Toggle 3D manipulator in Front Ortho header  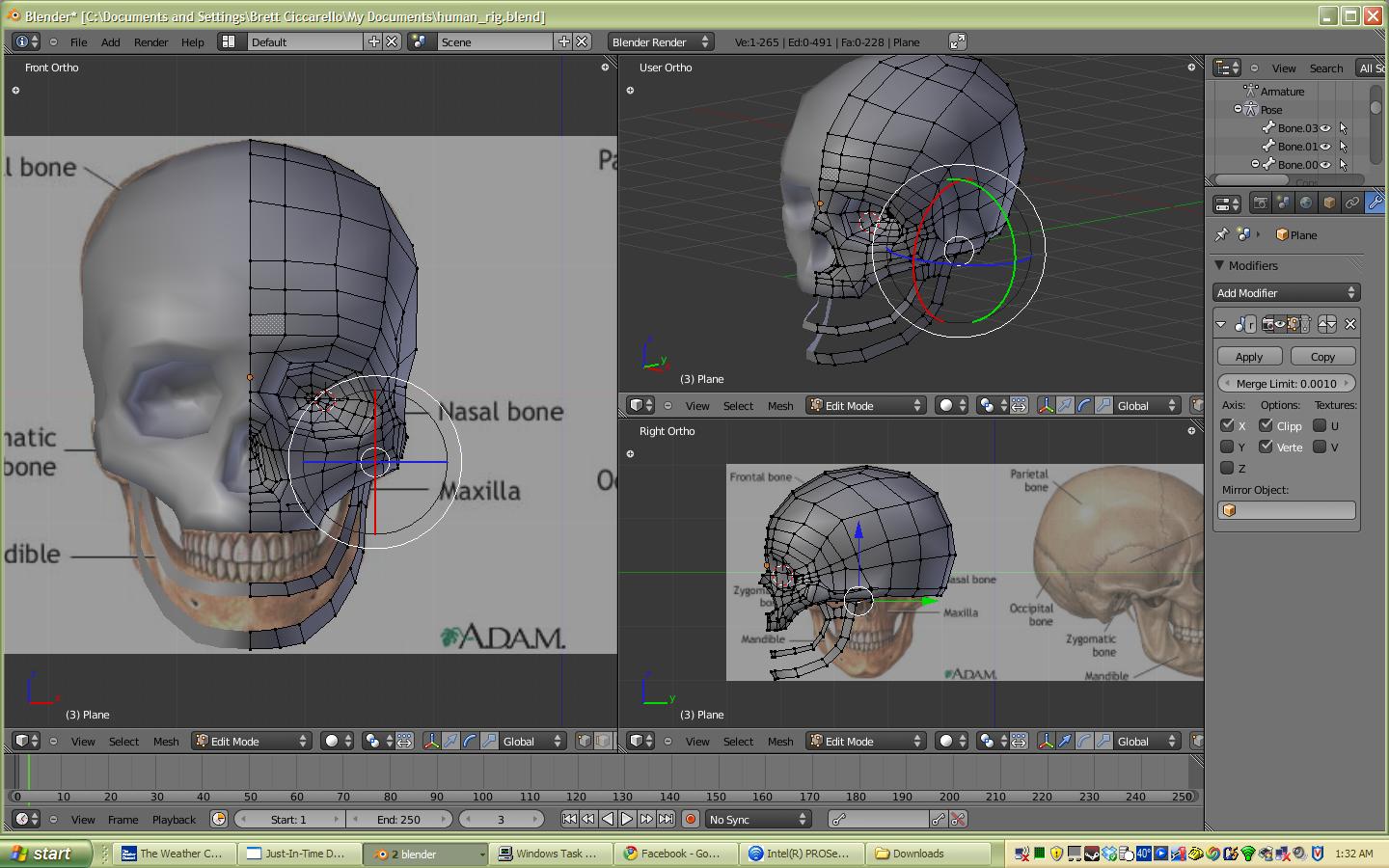pos(431,741)
